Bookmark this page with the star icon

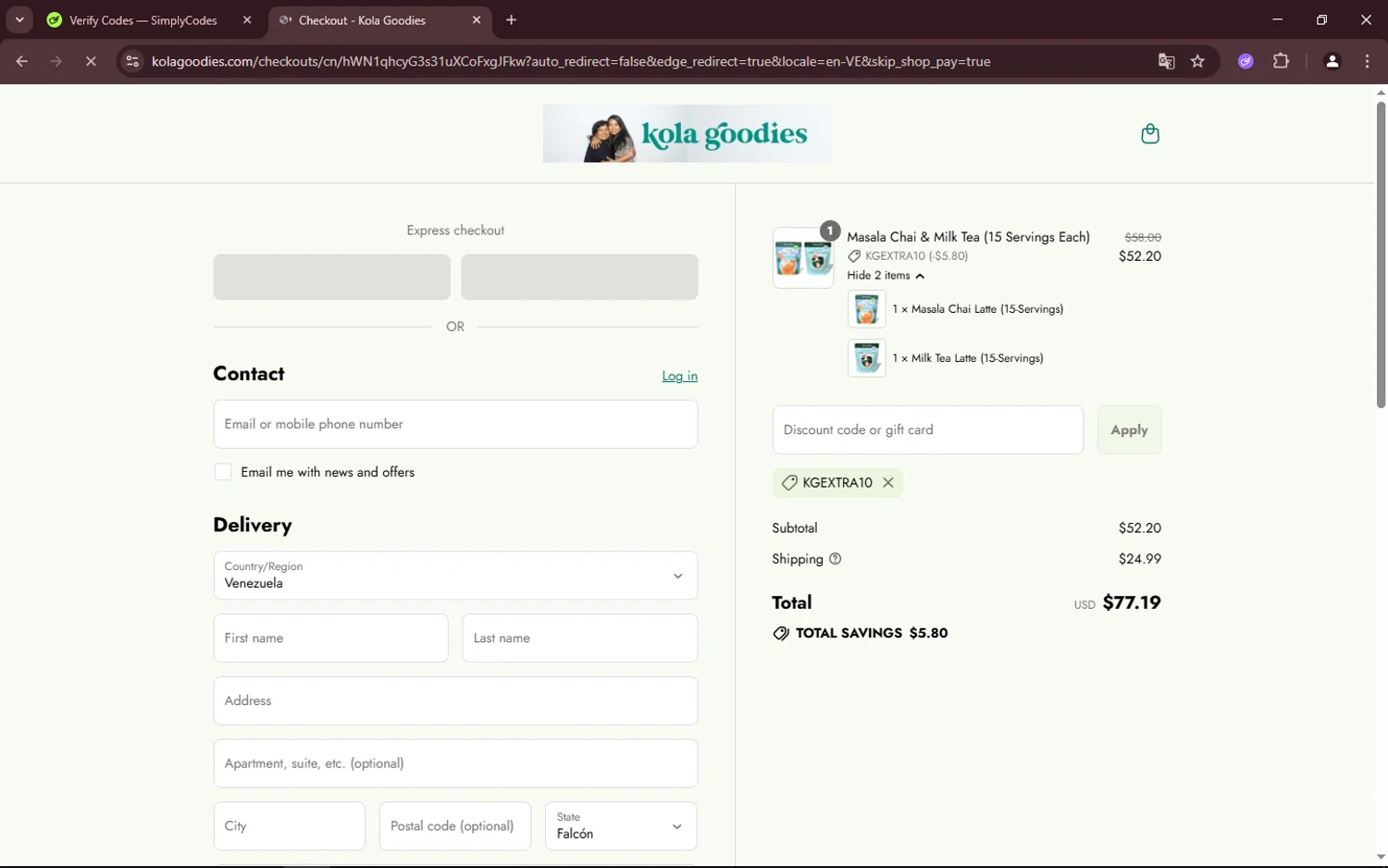pos(1197,61)
